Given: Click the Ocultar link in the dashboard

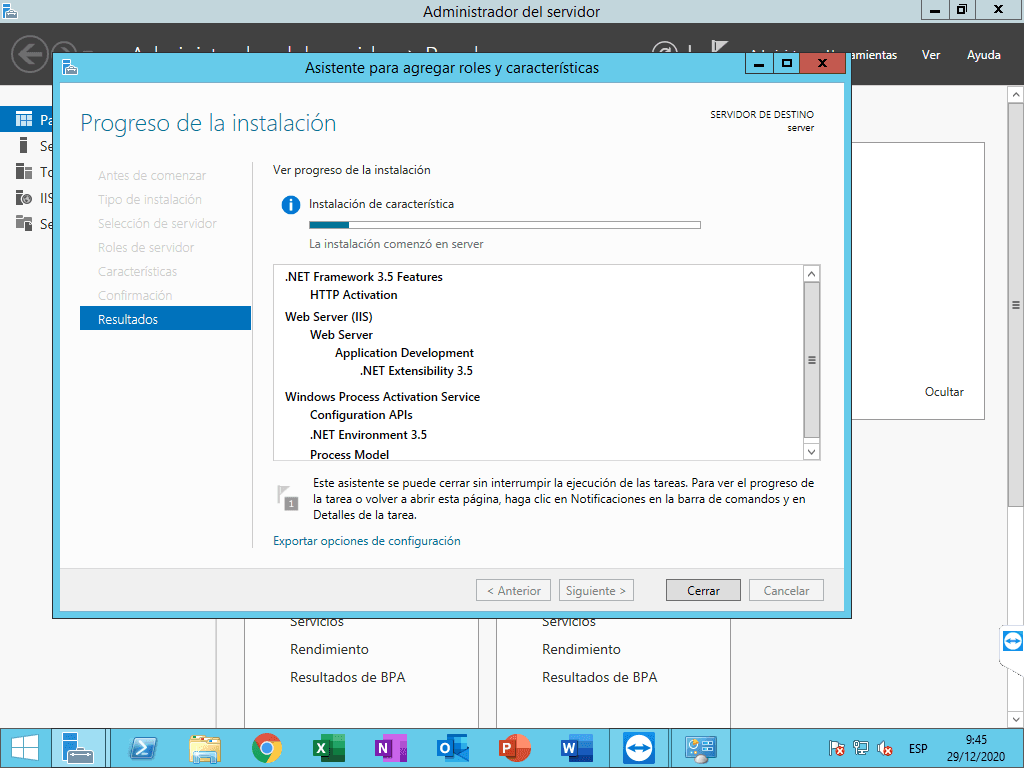Looking at the screenshot, I should 944,392.
